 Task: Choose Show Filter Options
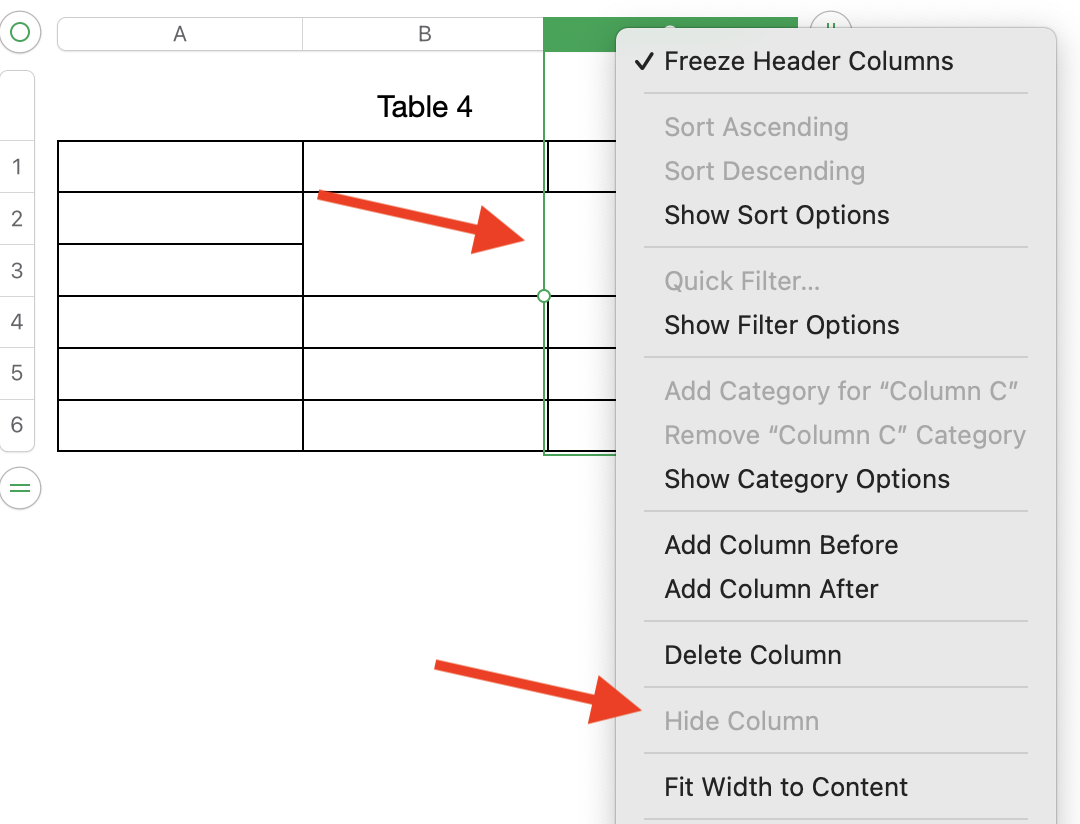pyautogui.click(x=781, y=325)
